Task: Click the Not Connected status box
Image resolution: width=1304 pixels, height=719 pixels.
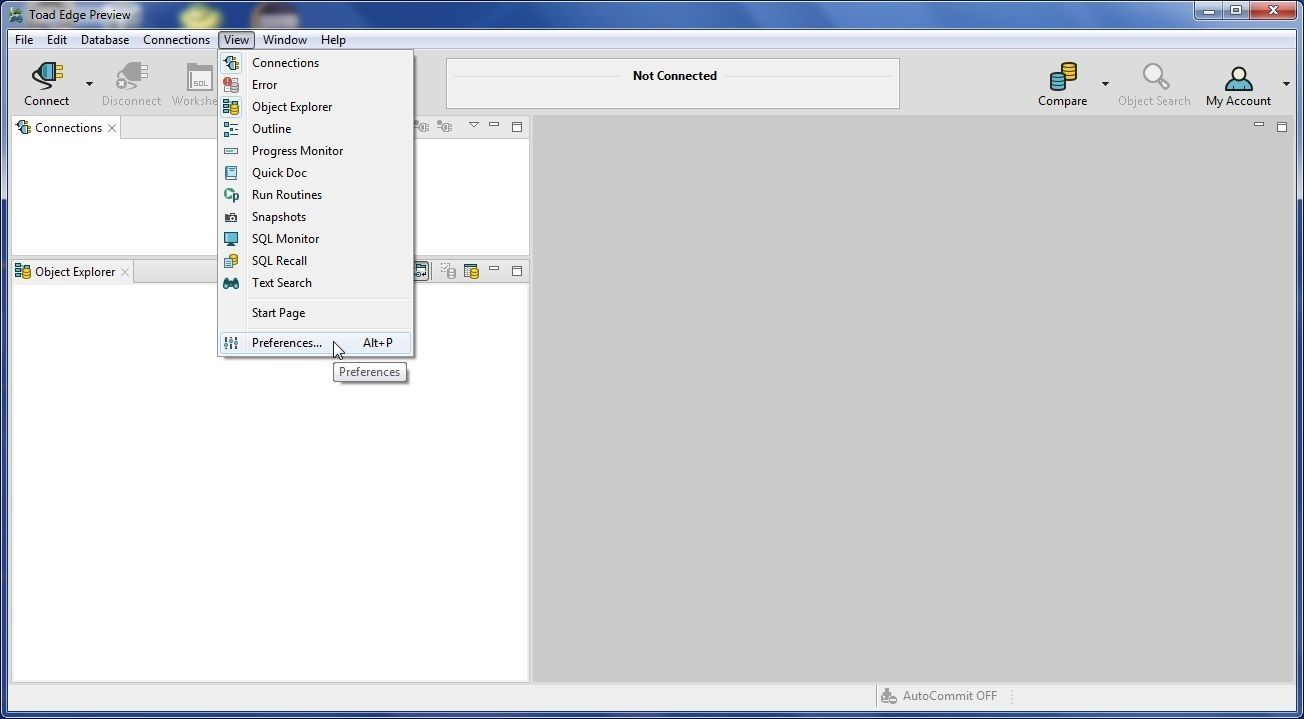Action: (673, 83)
